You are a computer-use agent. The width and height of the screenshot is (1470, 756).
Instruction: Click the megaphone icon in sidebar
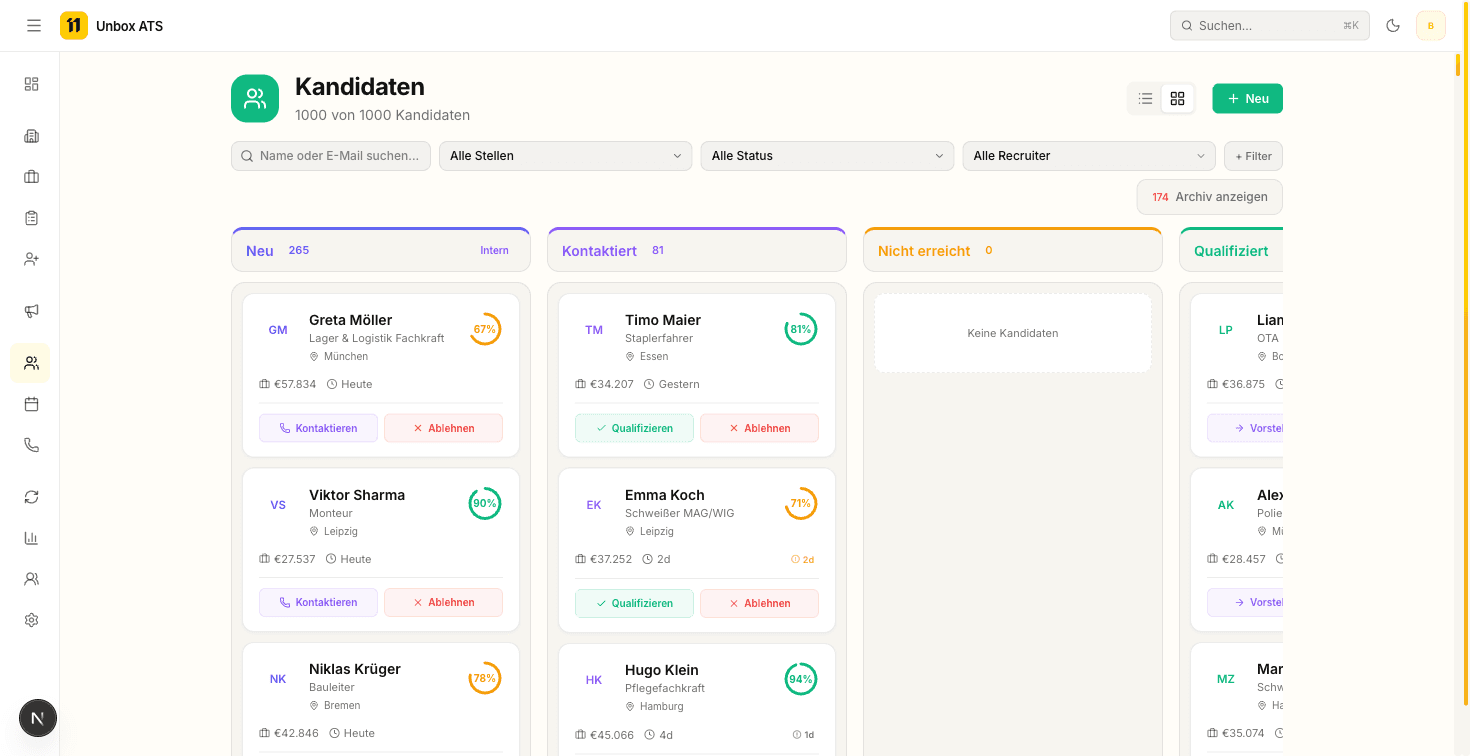[x=31, y=311]
